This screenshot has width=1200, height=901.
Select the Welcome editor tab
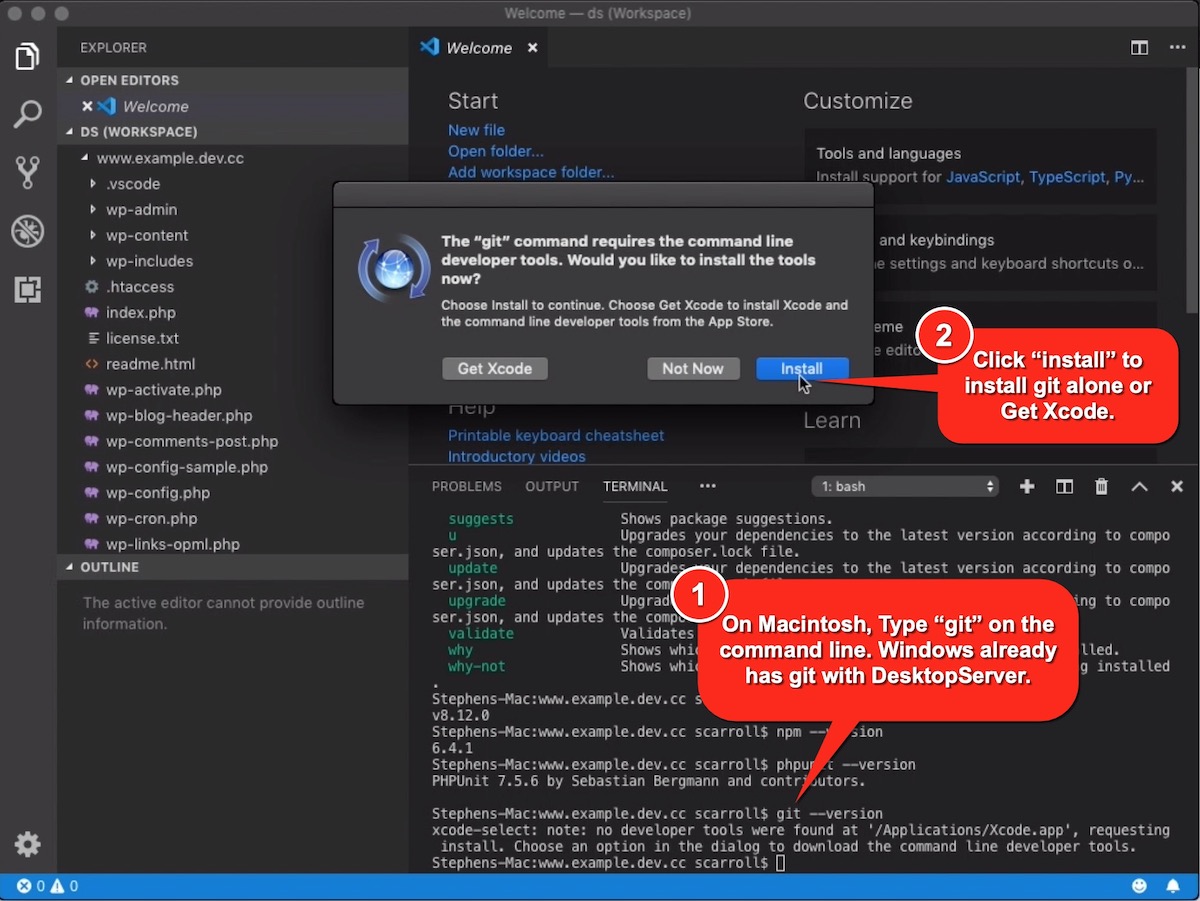pyautogui.click(x=479, y=47)
